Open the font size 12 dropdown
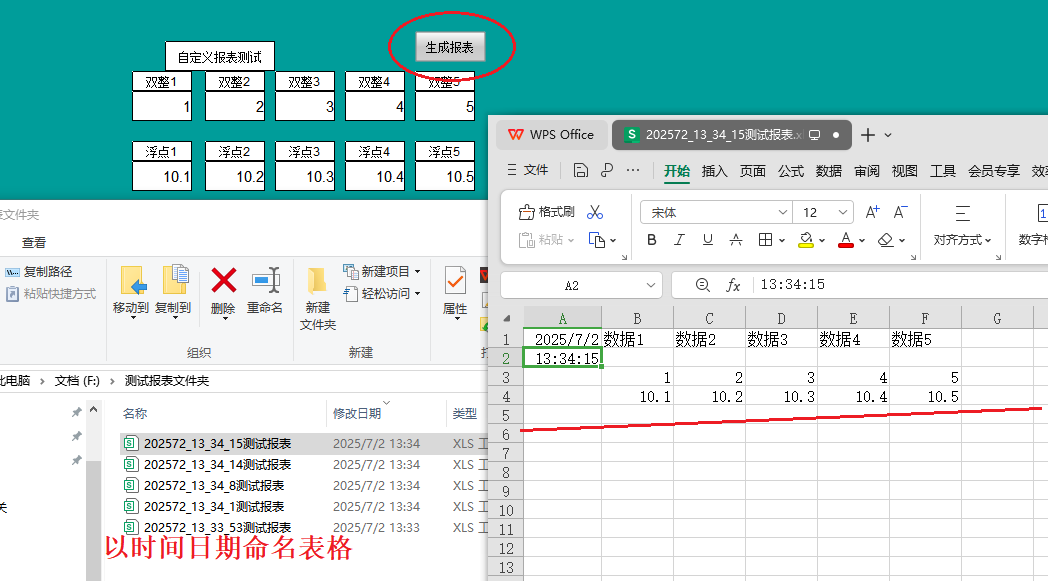The height and width of the screenshot is (581, 1048). point(842,212)
